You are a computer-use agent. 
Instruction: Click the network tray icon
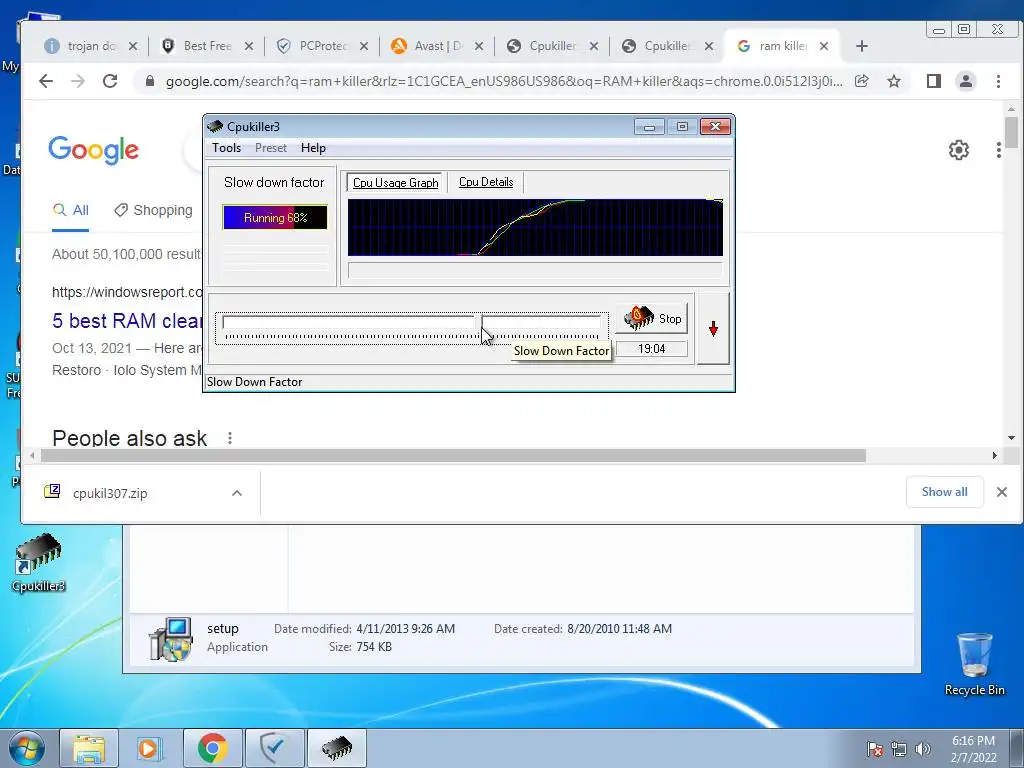click(899, 749)
